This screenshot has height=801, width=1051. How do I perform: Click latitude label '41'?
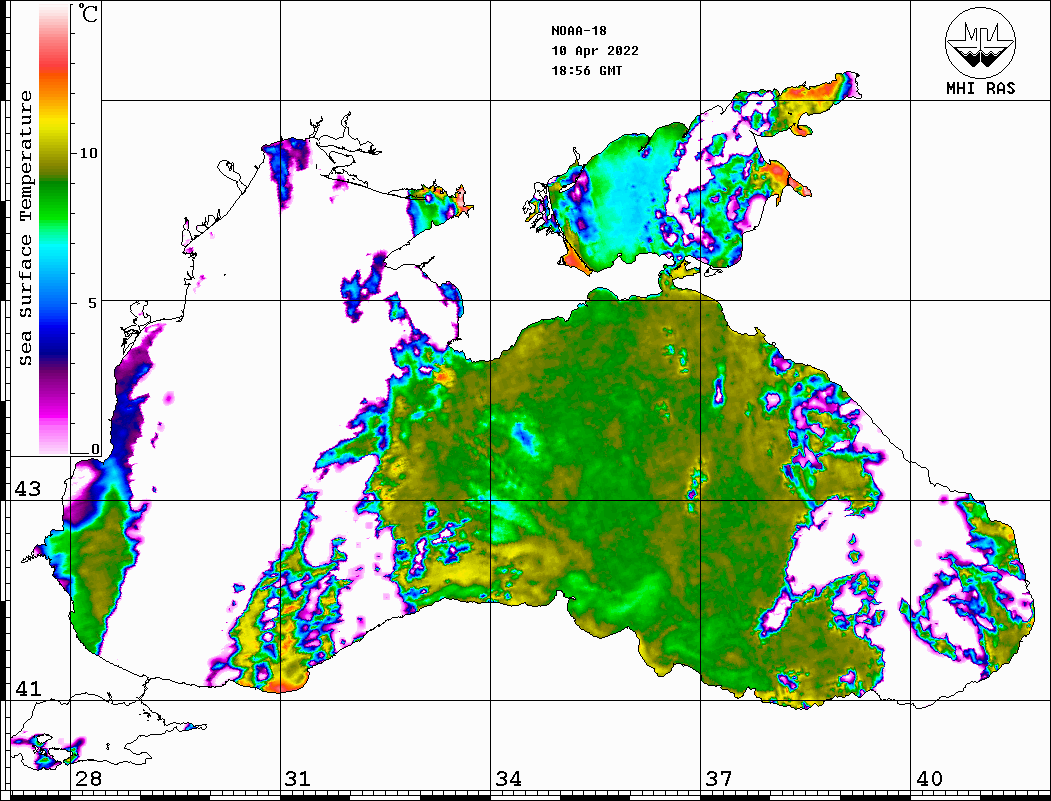click(28, 688)
